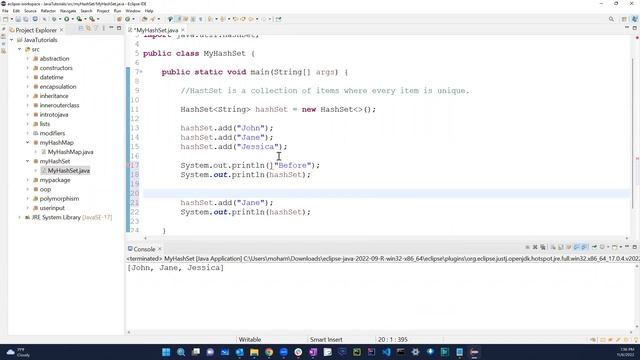Toggle Show Console on standard output
This screenshot has height=360, width=640.
576,247
